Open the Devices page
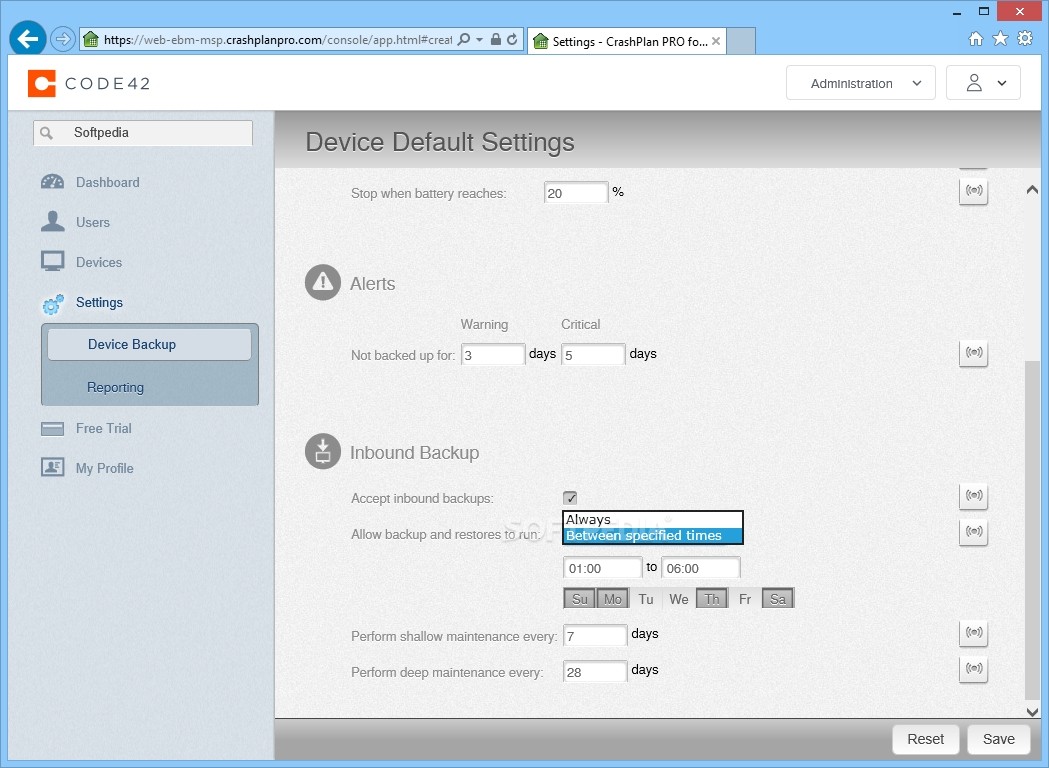This screenshot has width=1049, height=768. (x=99, y=262)
